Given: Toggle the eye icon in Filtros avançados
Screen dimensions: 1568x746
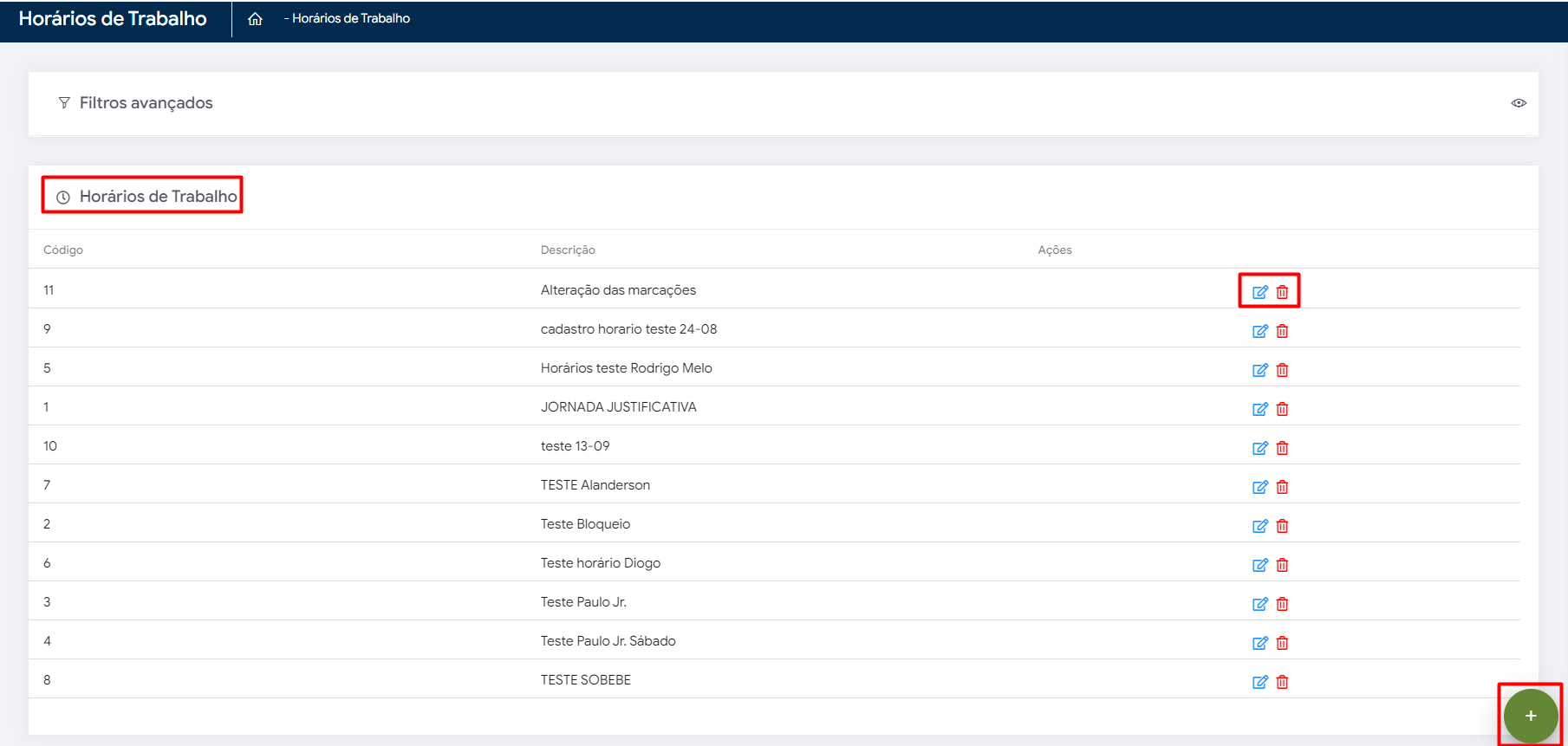Looking at the screenshot, I should click(x=1518, y=103).
